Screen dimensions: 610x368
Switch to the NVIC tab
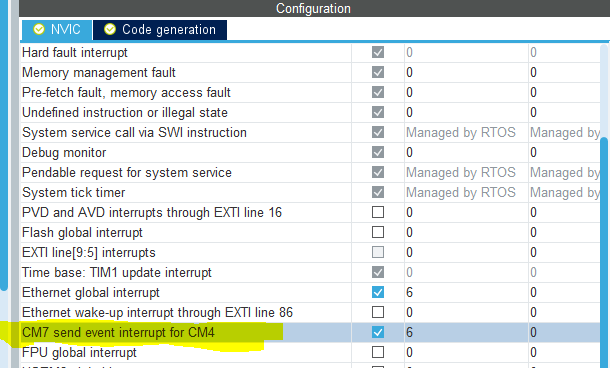pyautogui.click(x=57, y=30)
